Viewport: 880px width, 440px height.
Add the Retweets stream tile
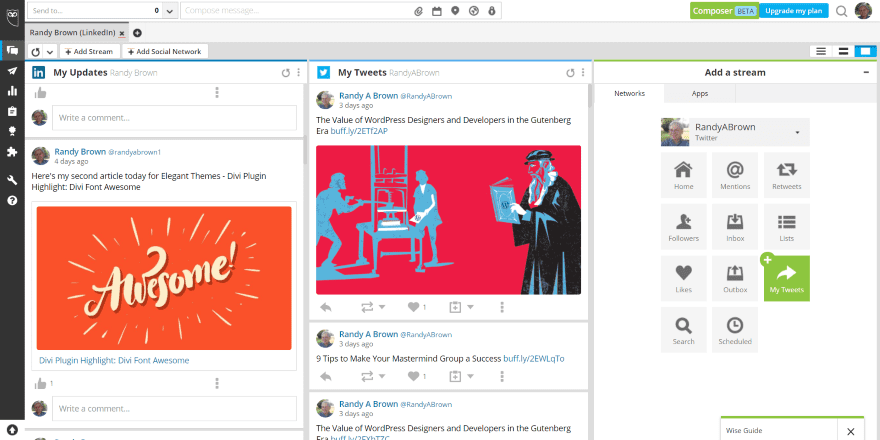tap(787, 175)
